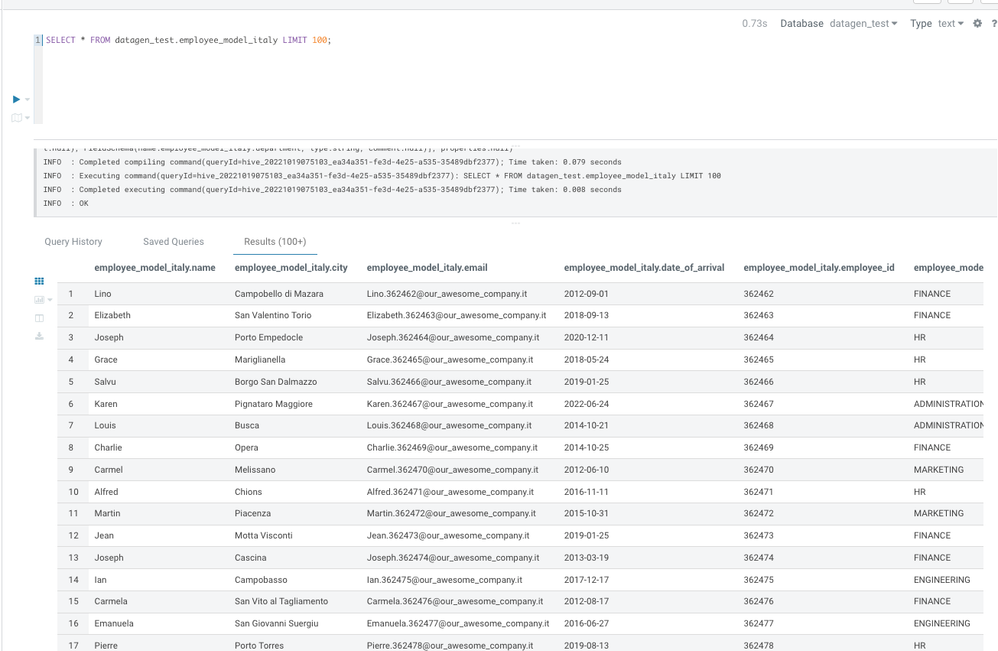This screenshot has width=998, height=651.
Task: Select the row for Lino from Campobello
Action: (x=520, y=294)
